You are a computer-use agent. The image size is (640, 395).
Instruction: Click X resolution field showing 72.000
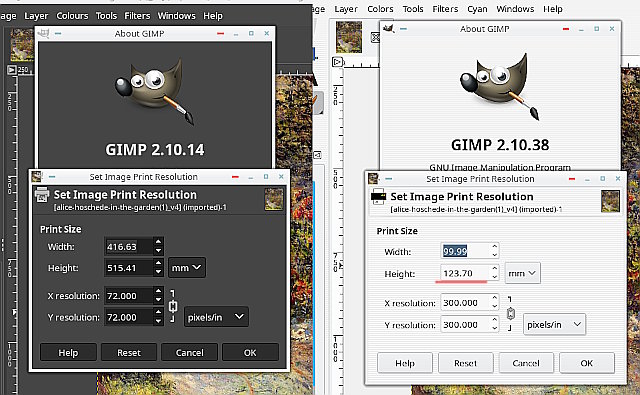[129, 295]
